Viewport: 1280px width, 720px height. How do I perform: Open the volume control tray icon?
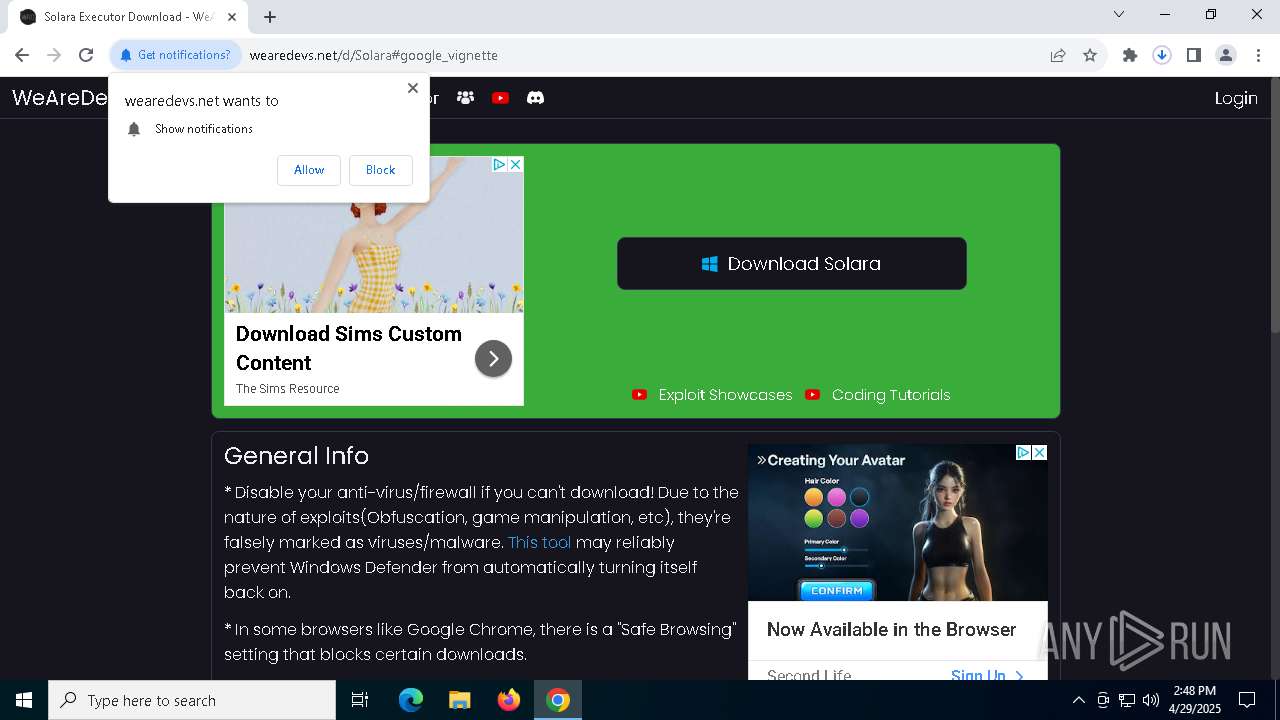tap(1151, 700)
